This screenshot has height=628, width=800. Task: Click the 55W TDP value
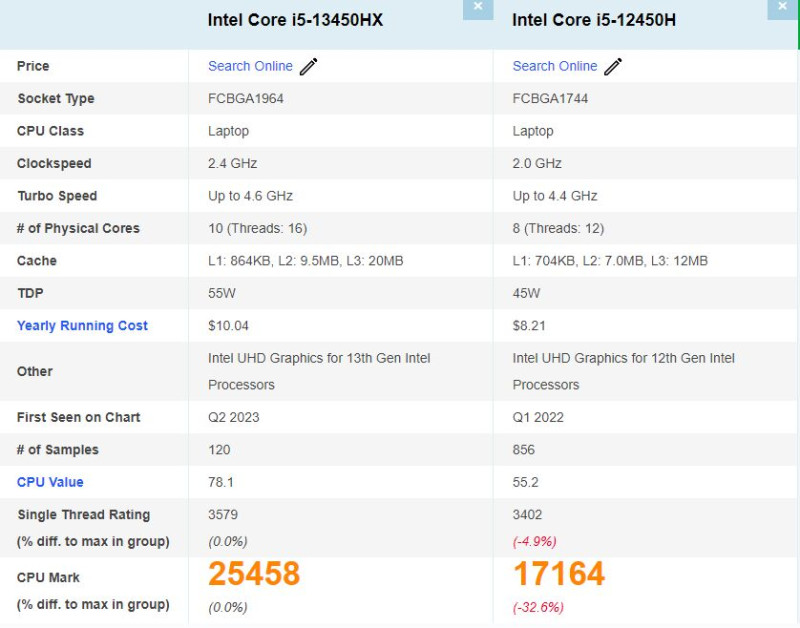coord(221,293)
